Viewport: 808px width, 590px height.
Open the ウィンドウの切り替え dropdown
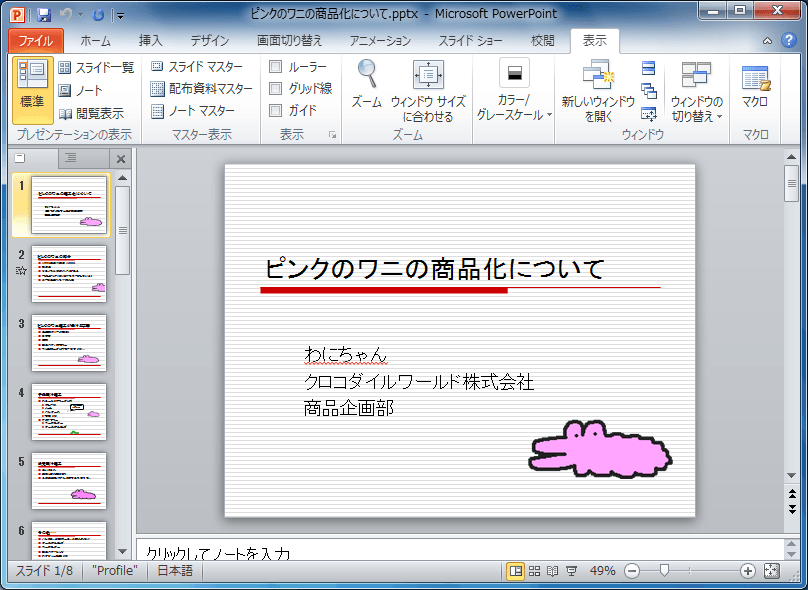[x=696, y=91]
